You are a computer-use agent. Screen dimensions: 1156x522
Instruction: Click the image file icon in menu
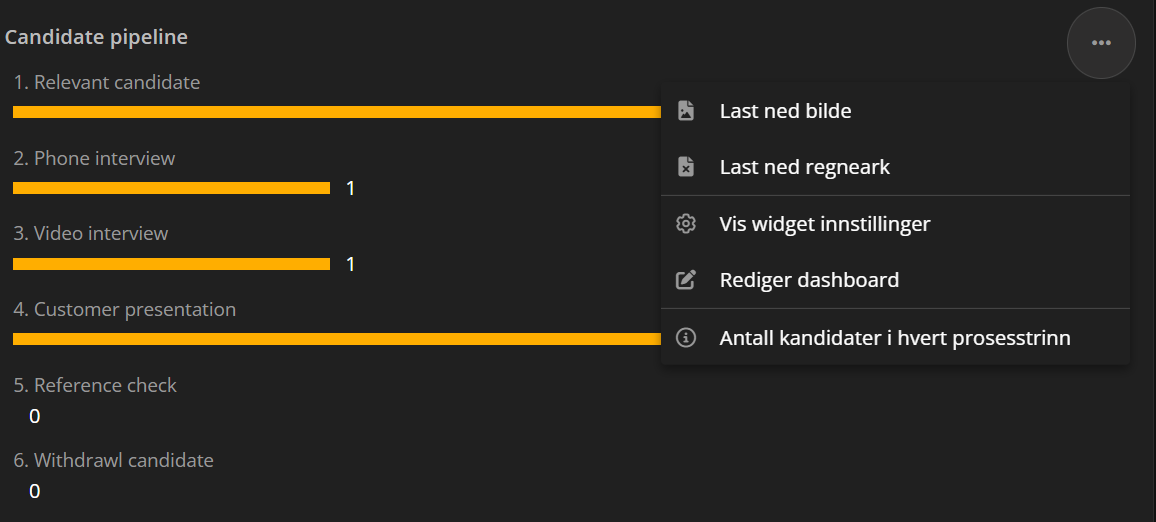(686, 111)
